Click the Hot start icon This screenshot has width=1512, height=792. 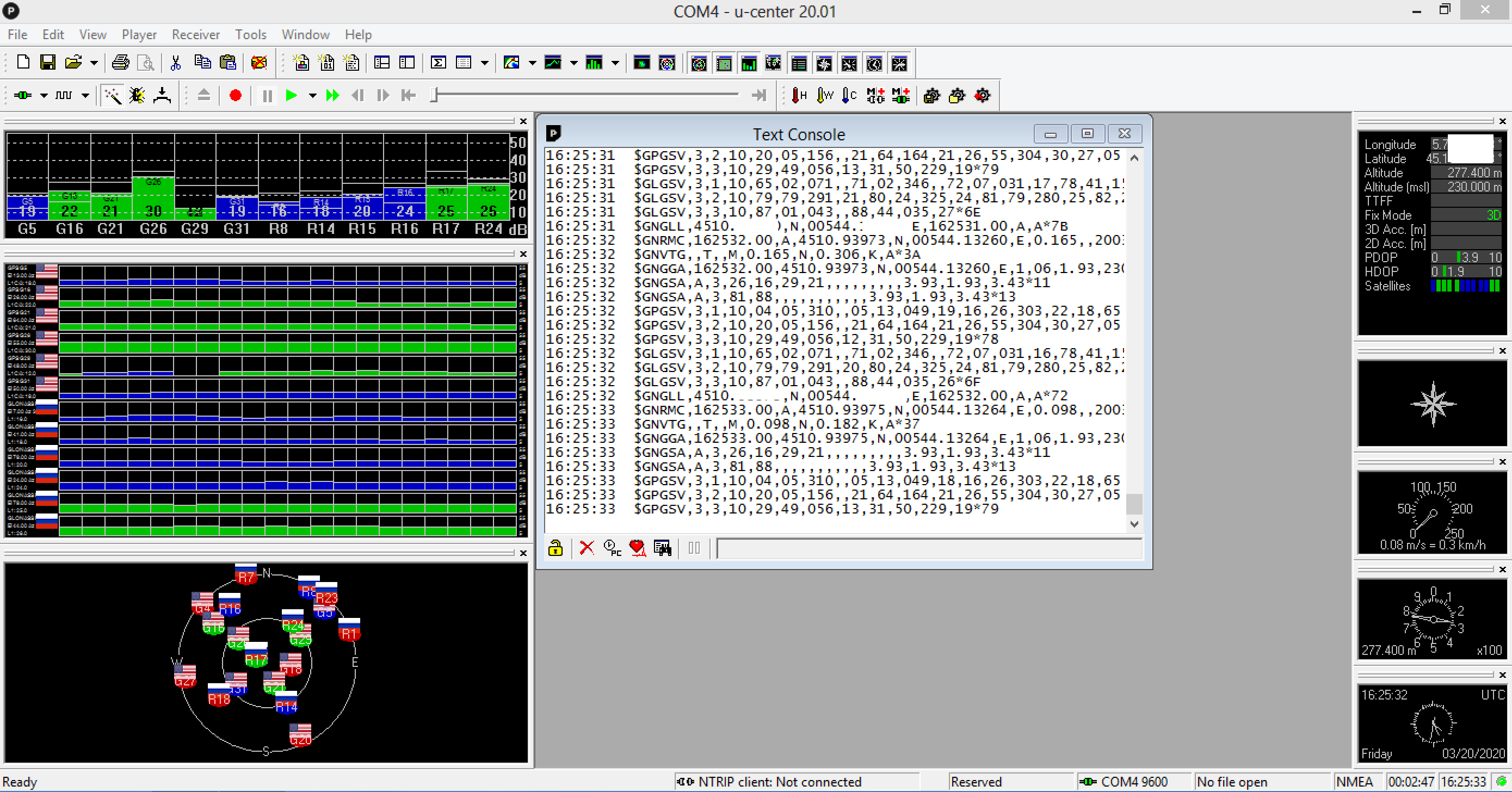point(799,95)
